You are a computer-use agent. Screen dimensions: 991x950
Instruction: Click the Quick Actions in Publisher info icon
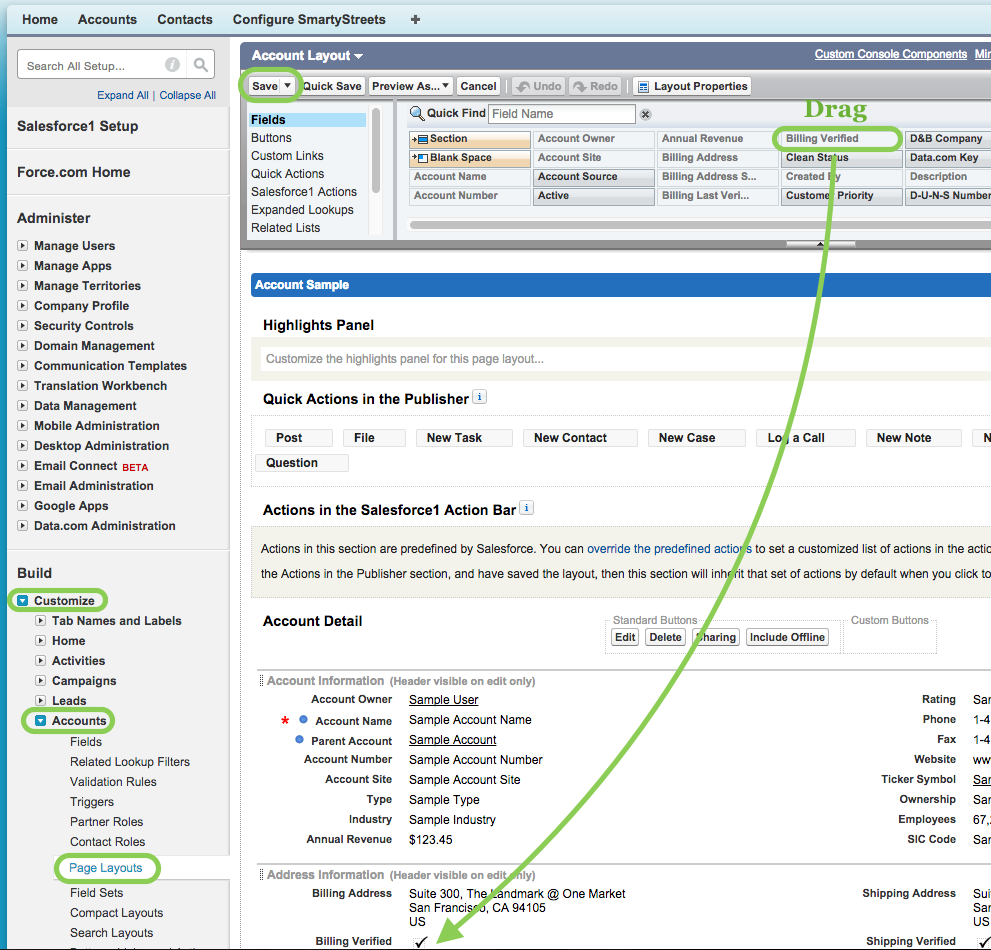tap(480, 397)
